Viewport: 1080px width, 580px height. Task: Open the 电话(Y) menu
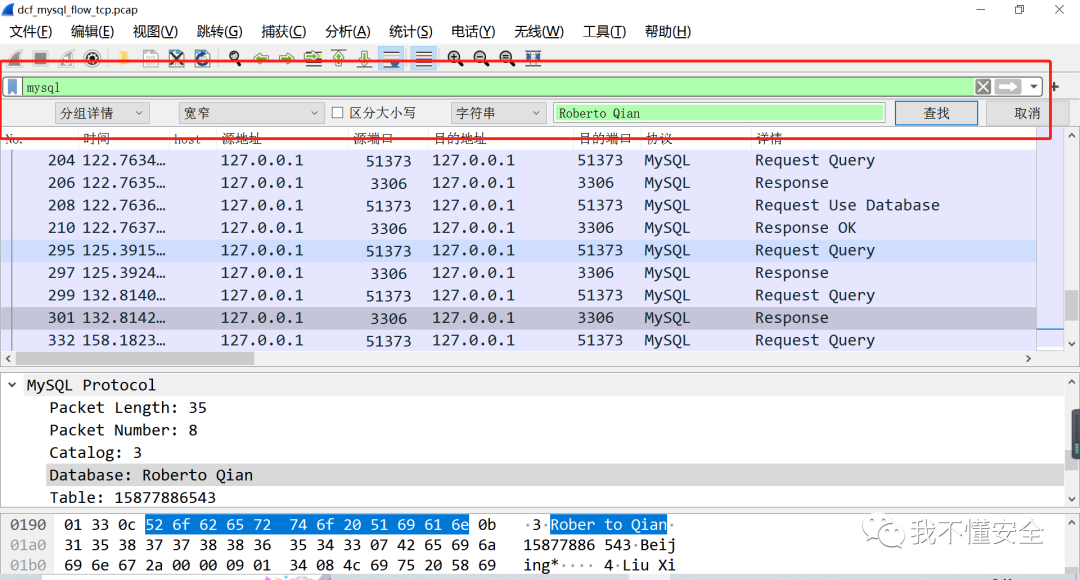473,31
